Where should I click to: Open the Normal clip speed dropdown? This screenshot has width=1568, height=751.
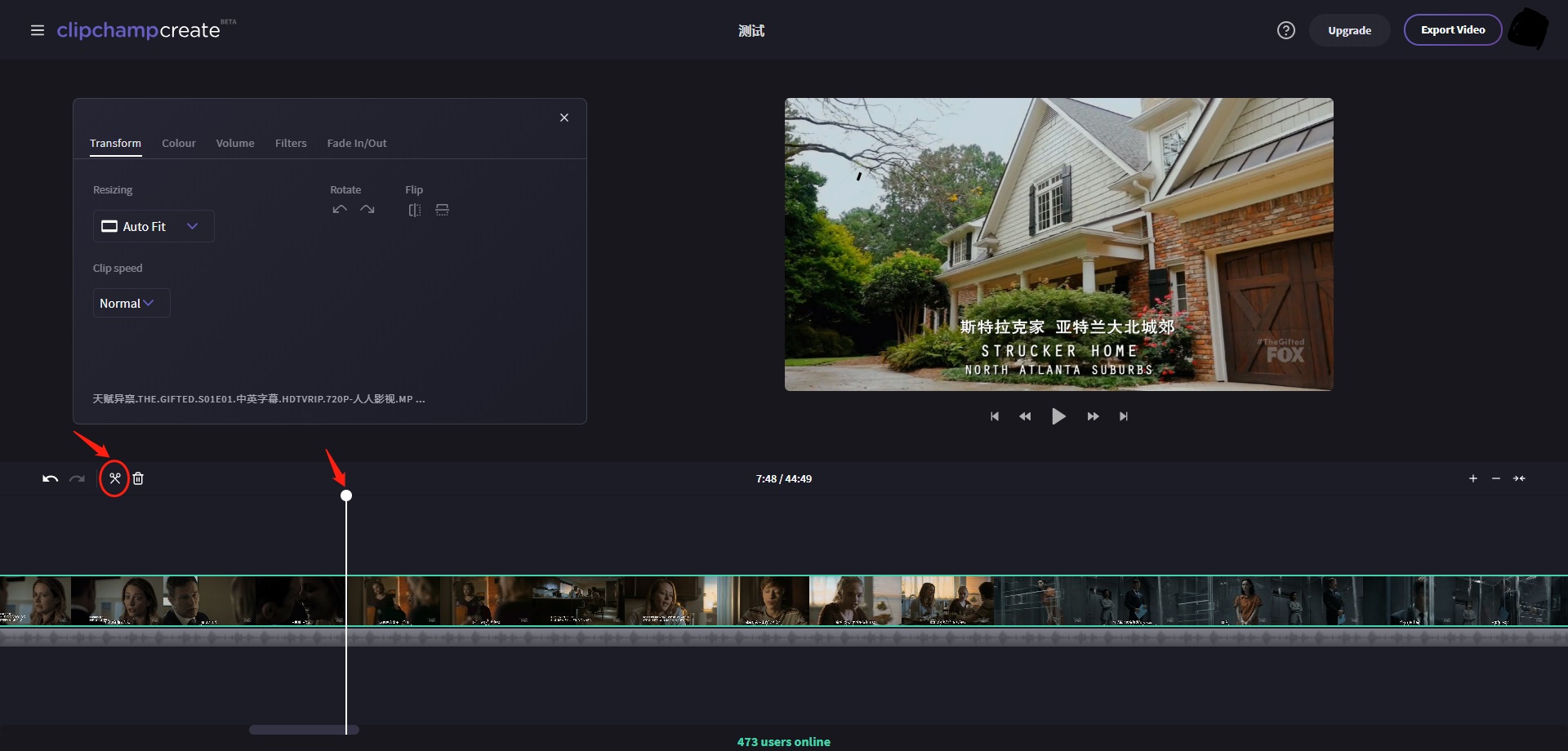[131, 303]
